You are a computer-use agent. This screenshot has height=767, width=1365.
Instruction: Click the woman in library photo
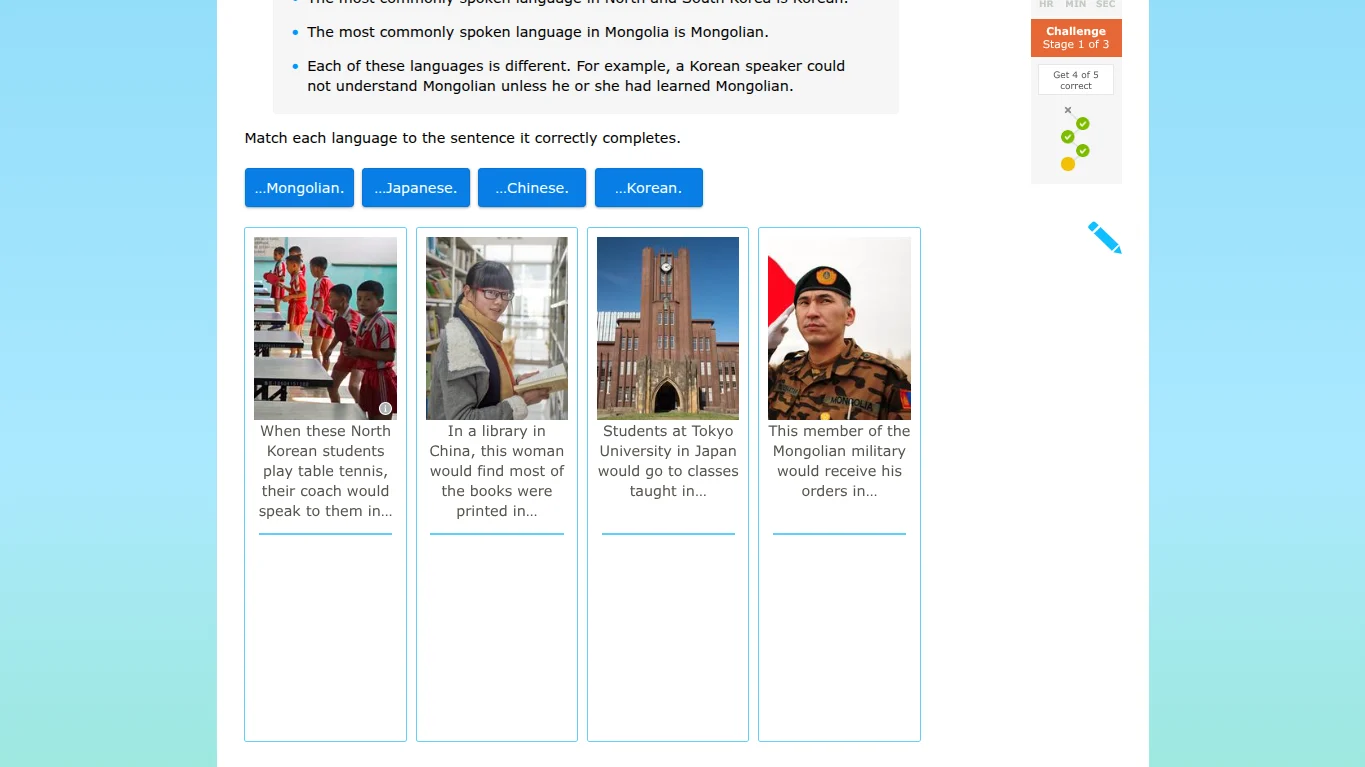[497, 328]
